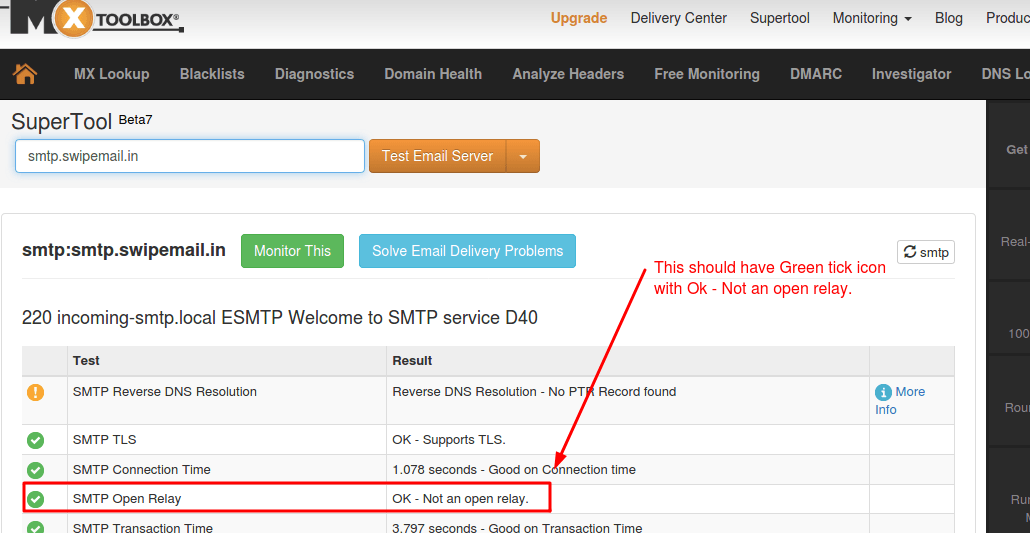Click SMTP Connection Time test name
Image resolution: width=1030 pixels, height=533 pixels.
point(142,470)
